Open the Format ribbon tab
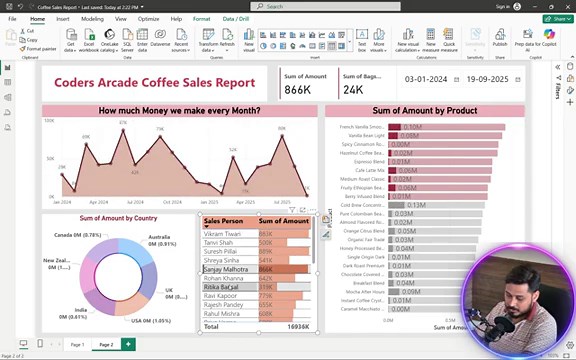The width and height of the screenshot is (576, 360). click(201, 19)
